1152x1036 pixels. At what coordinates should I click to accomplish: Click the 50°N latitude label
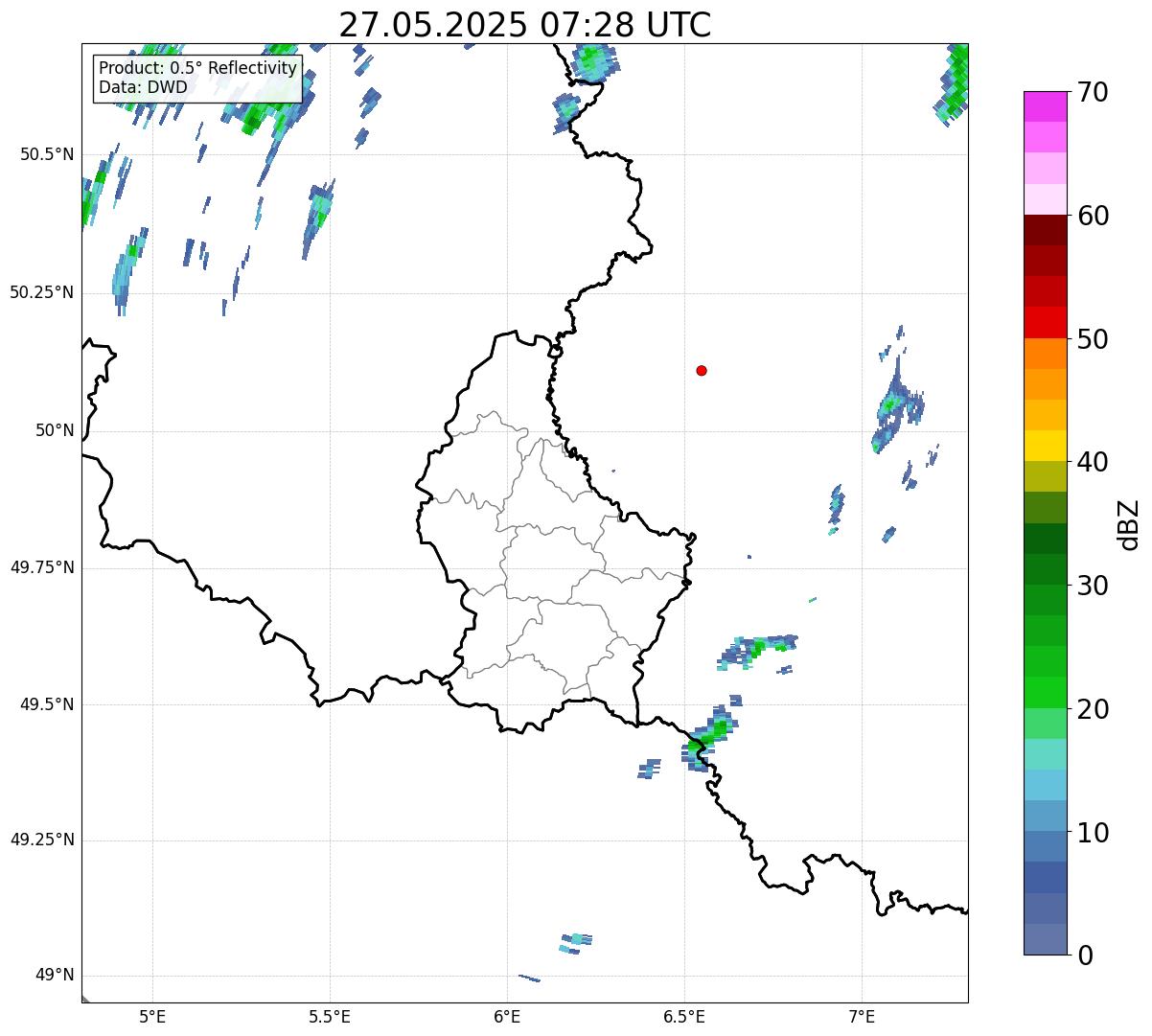coord(56,430)
